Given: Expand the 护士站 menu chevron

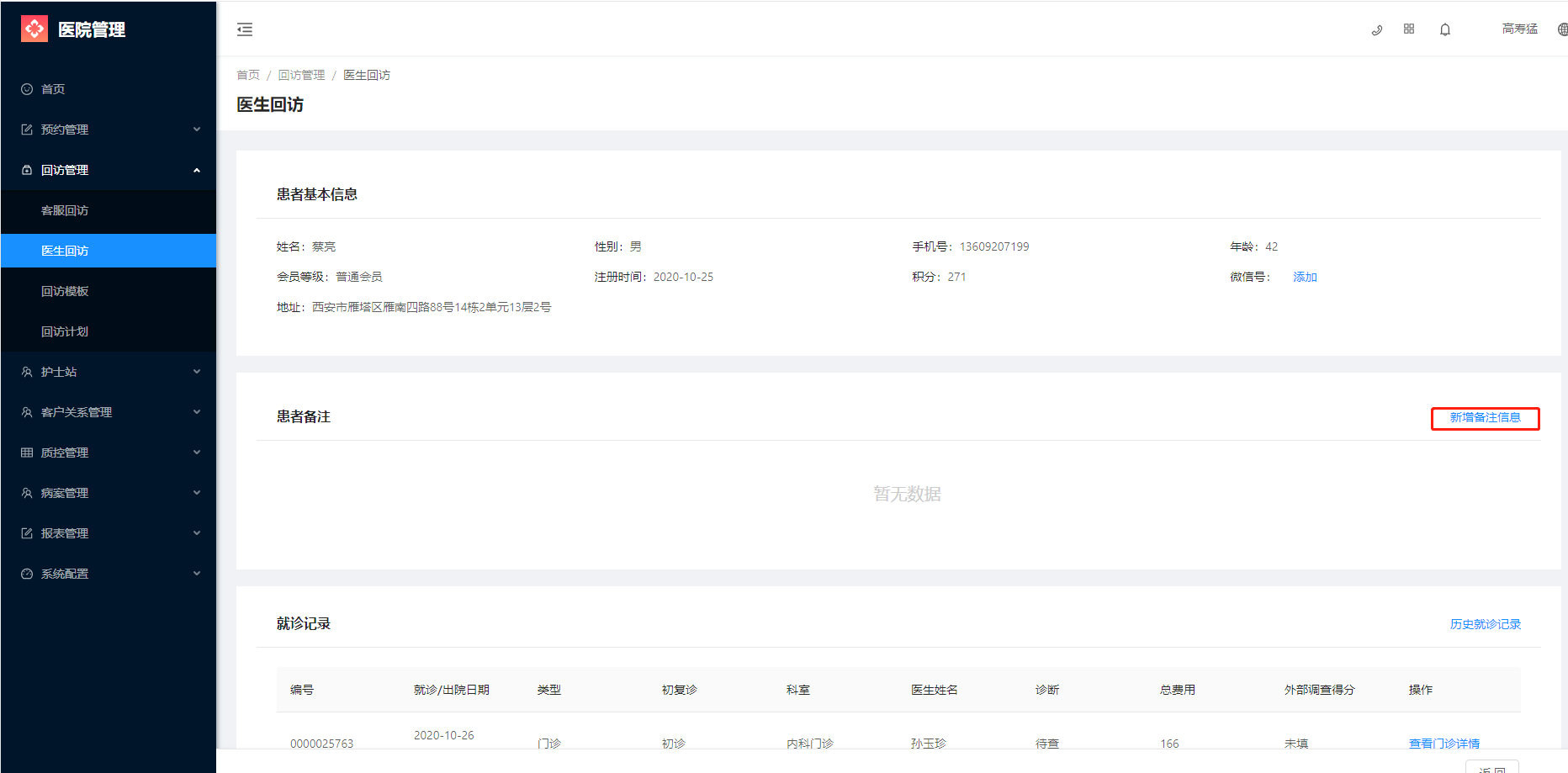Looking at the screenshot, I should click(197, 372).
